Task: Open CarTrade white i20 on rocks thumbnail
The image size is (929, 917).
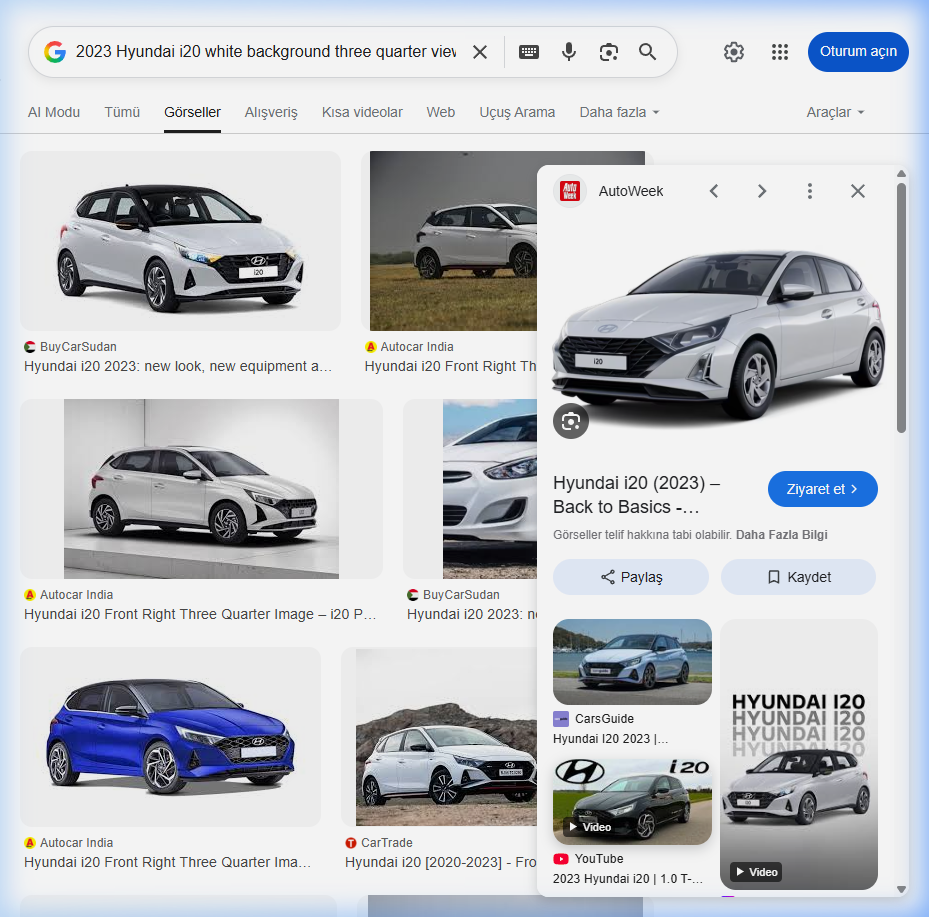Action: pos(446,737)
